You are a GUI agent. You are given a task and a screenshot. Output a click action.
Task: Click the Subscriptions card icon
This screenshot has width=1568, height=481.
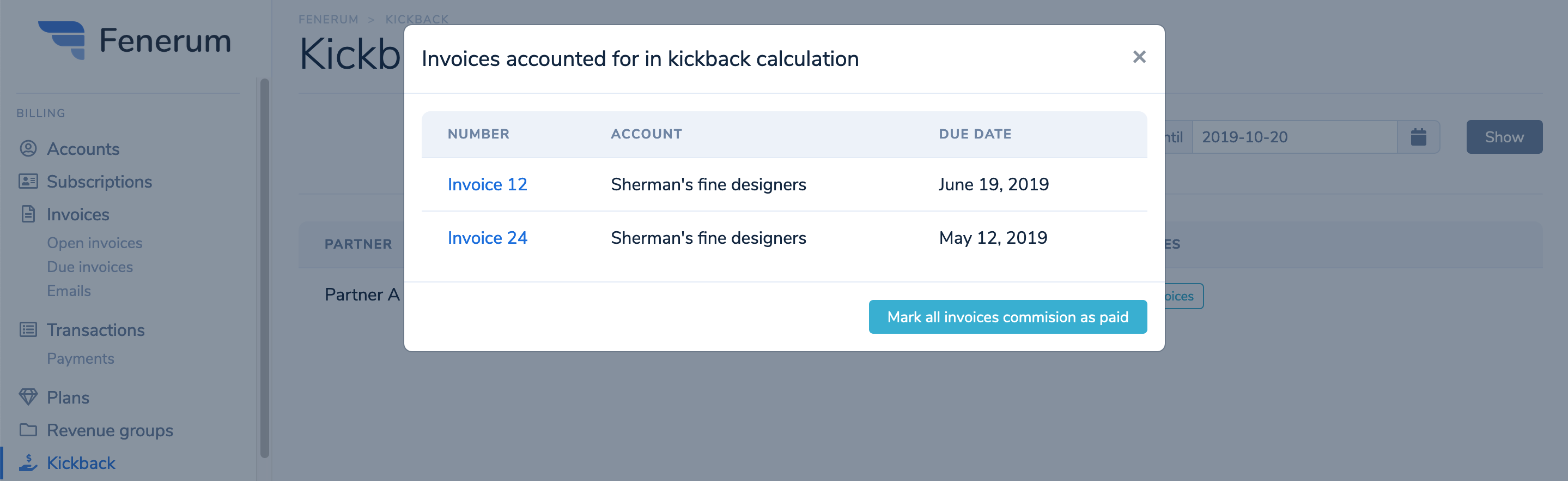28,181
